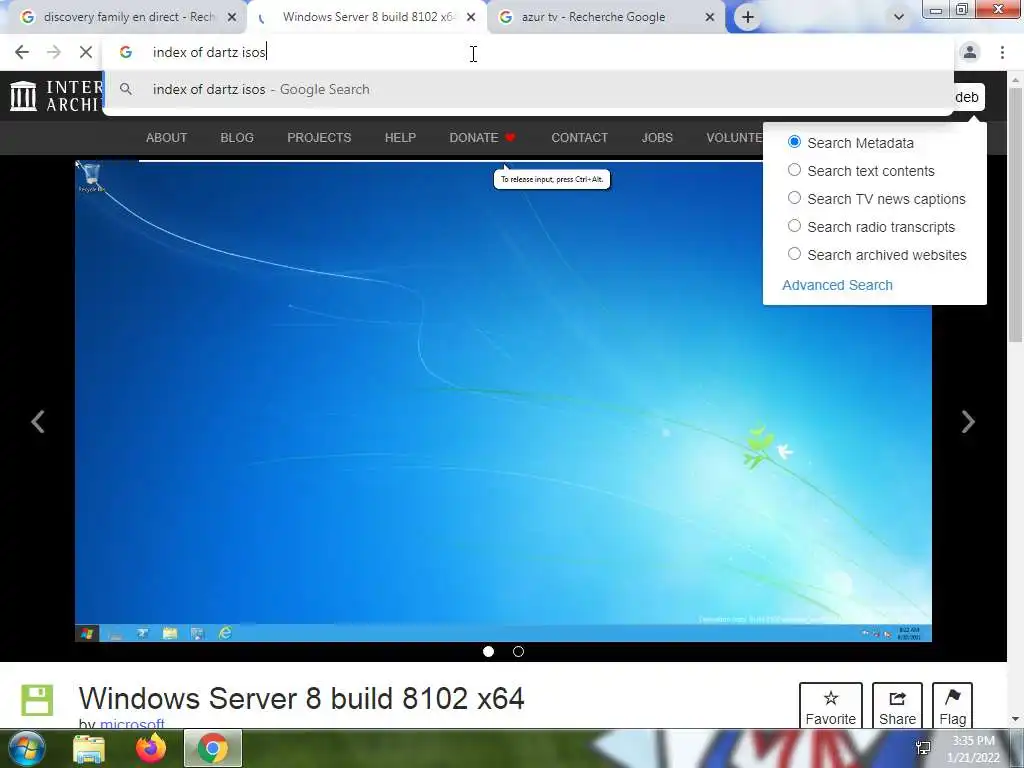Open the Windows Start orb
Viewport: 1024px width, 768px height.
coord(27,748)
